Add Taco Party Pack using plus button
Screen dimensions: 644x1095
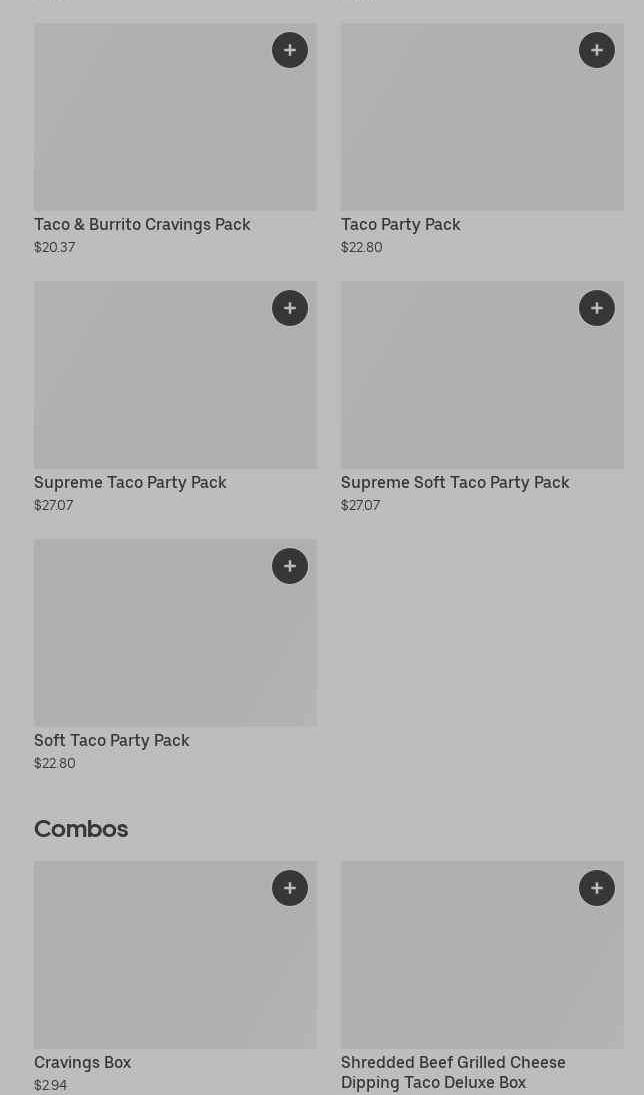click(597, 50)
